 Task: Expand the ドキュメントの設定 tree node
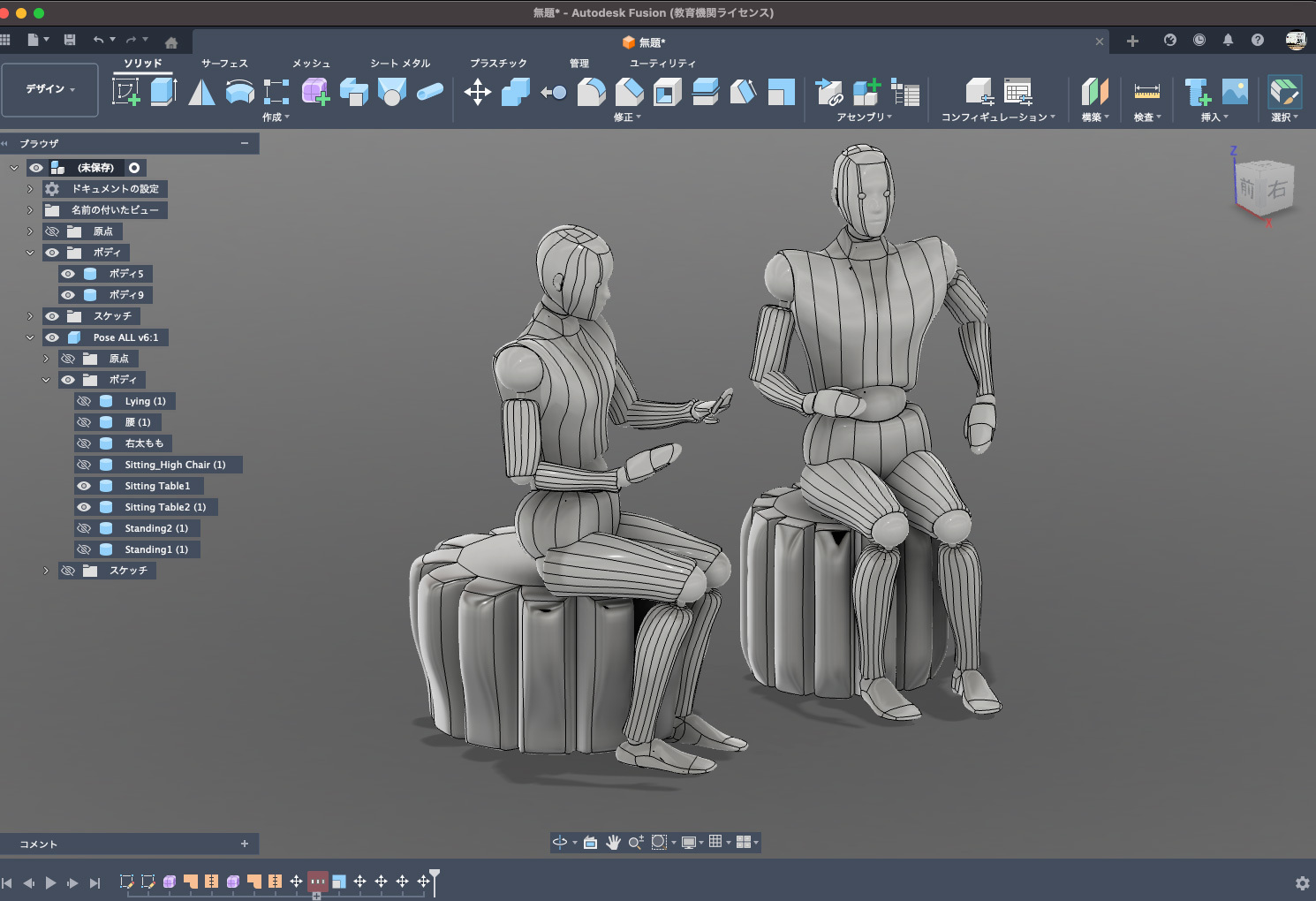coord(30,189)
